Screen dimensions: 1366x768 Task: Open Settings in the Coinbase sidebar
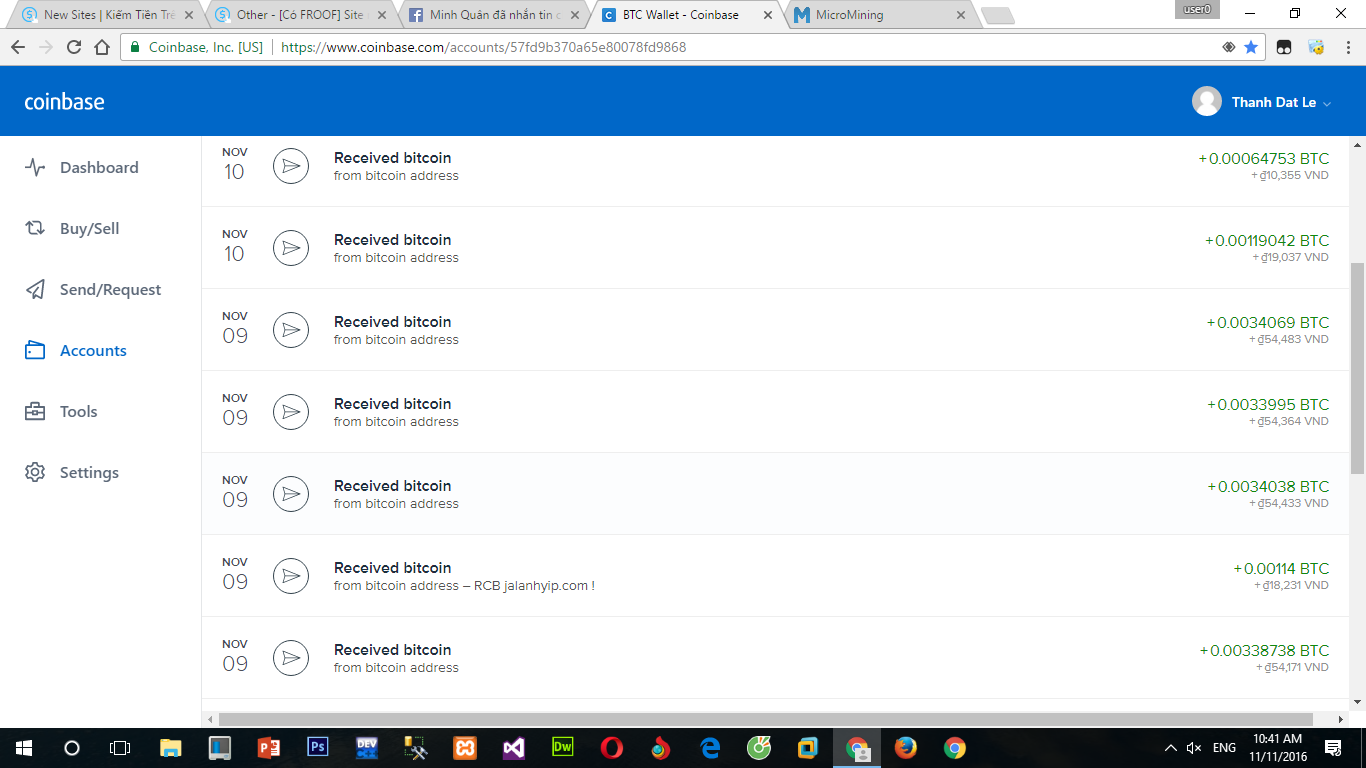coord(72,473)
